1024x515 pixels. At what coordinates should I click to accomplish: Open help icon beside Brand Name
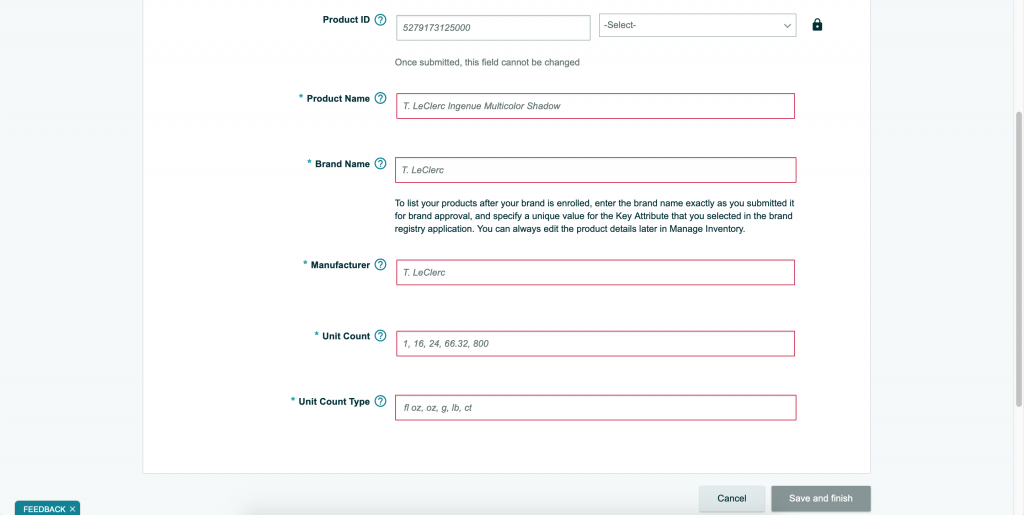click(x=380, y=164)
